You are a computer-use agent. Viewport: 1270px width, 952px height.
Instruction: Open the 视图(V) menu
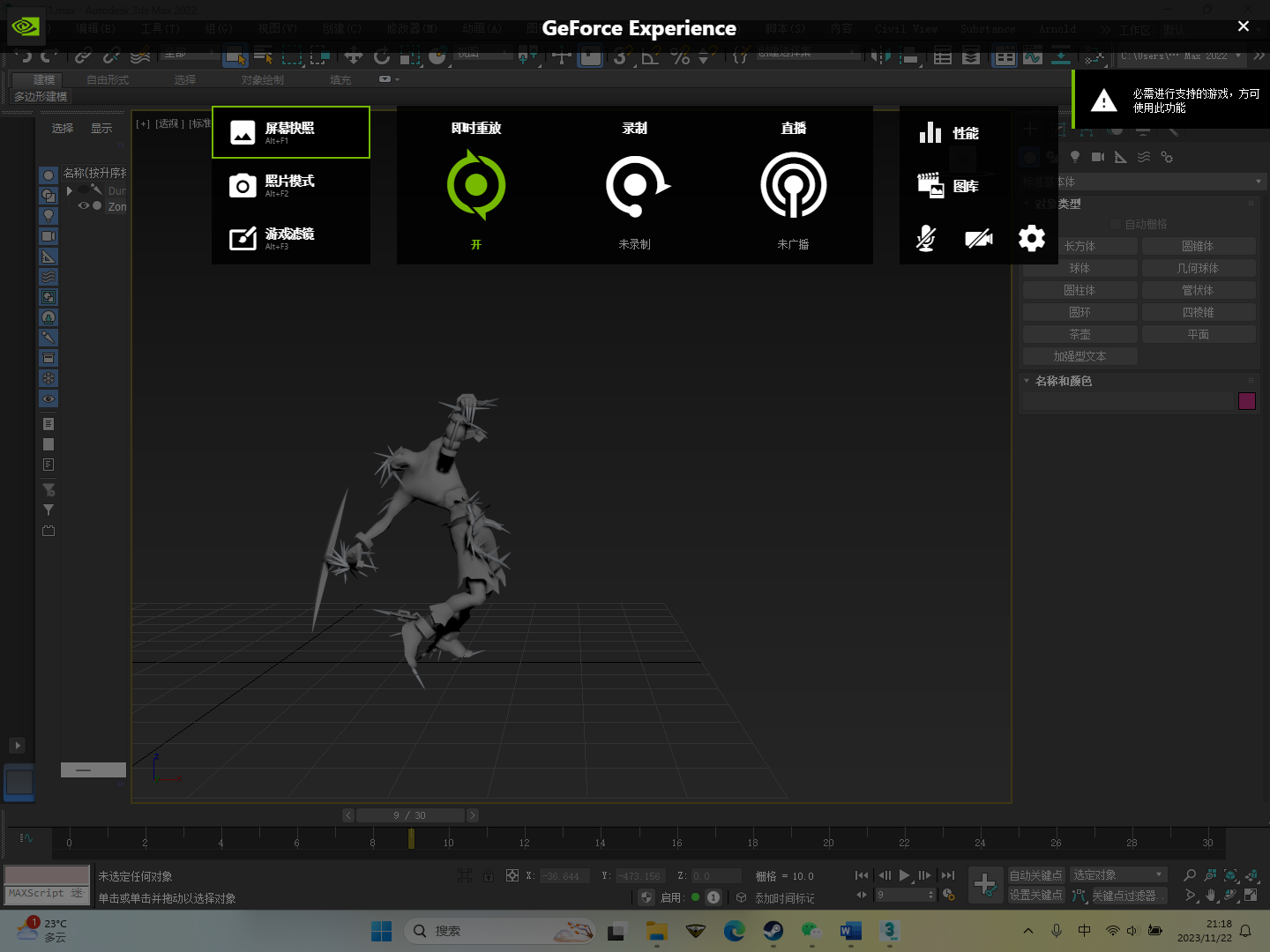coord(277,29)
